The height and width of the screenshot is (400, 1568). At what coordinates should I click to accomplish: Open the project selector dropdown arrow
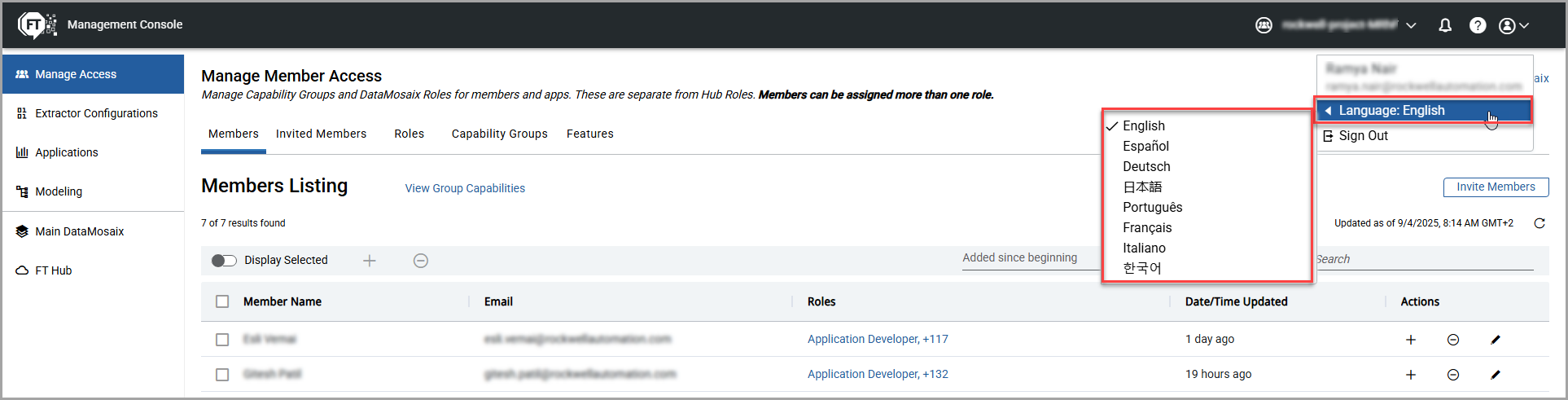point(1411,25)
